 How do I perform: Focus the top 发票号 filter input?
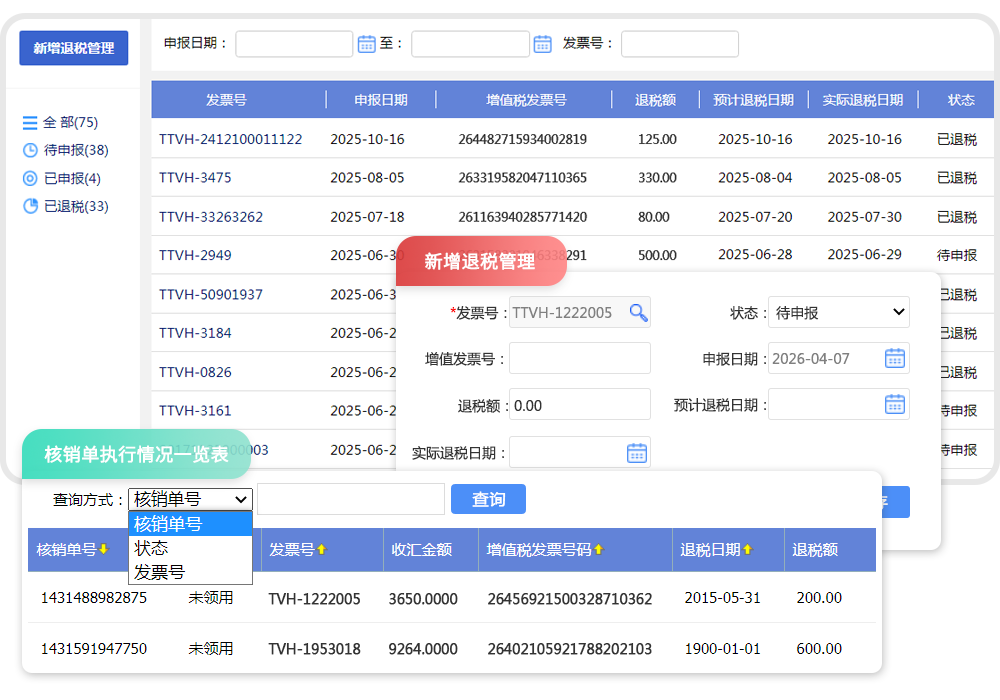tap(680, 44)
